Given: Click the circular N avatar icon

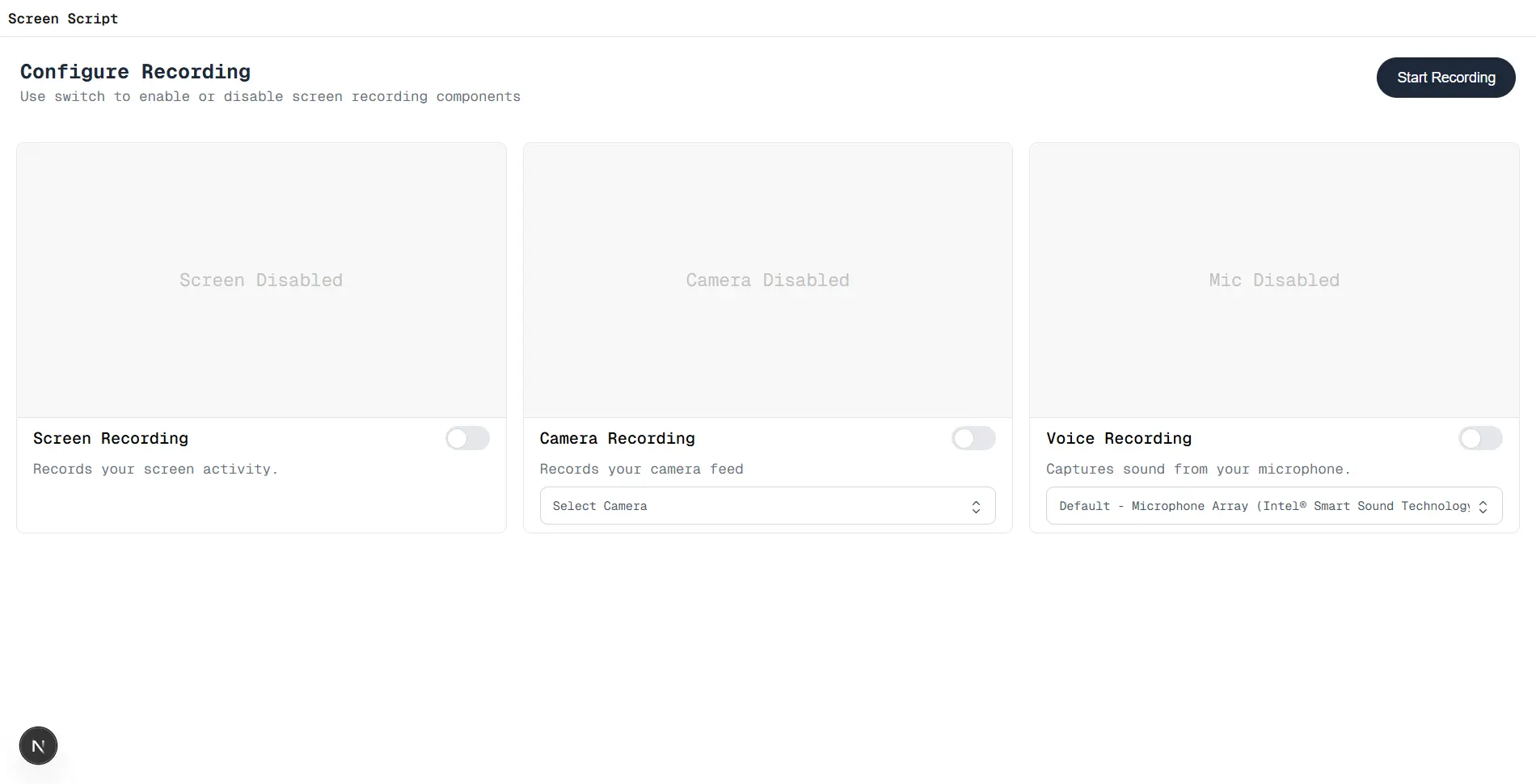Looking at the screenshot, I should (x=38, y=744).
